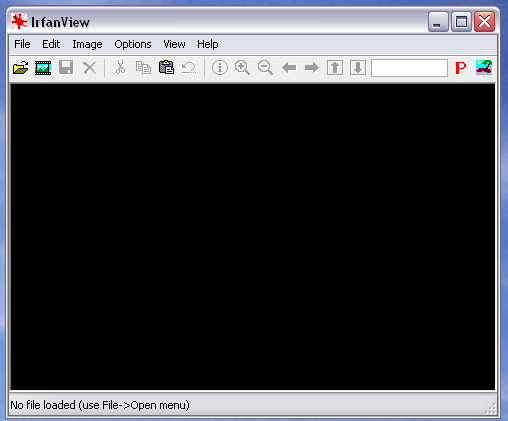Click the Save floppy disk icon

(x=66, y=68)
